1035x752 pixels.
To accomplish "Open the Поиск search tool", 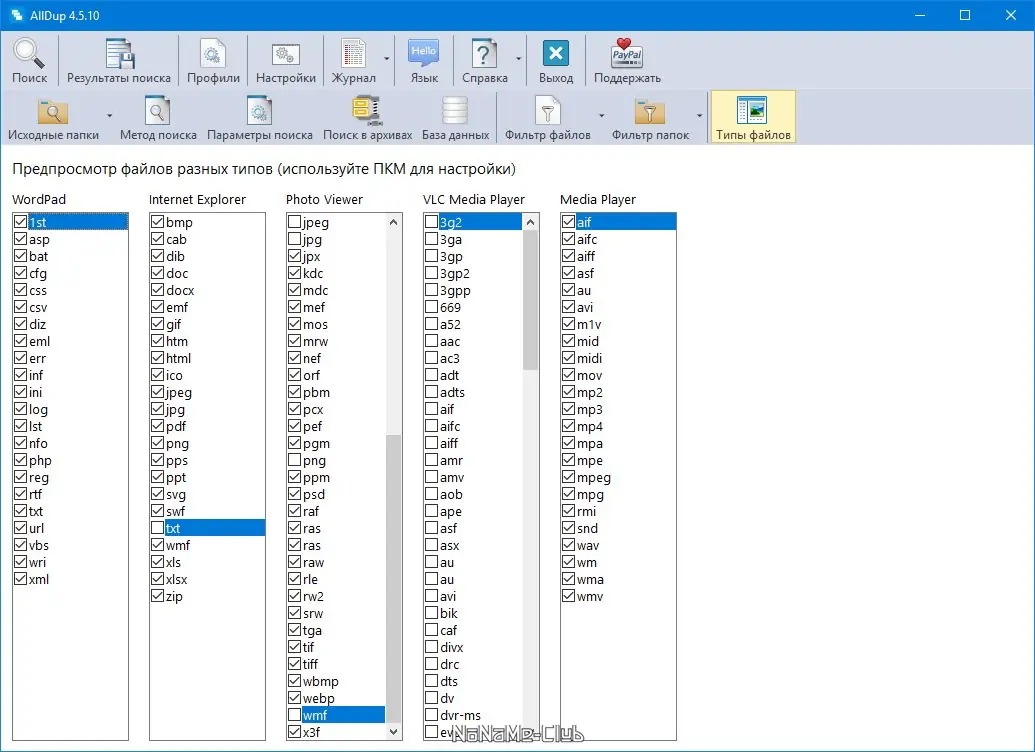I will click(x=30, y=61).
